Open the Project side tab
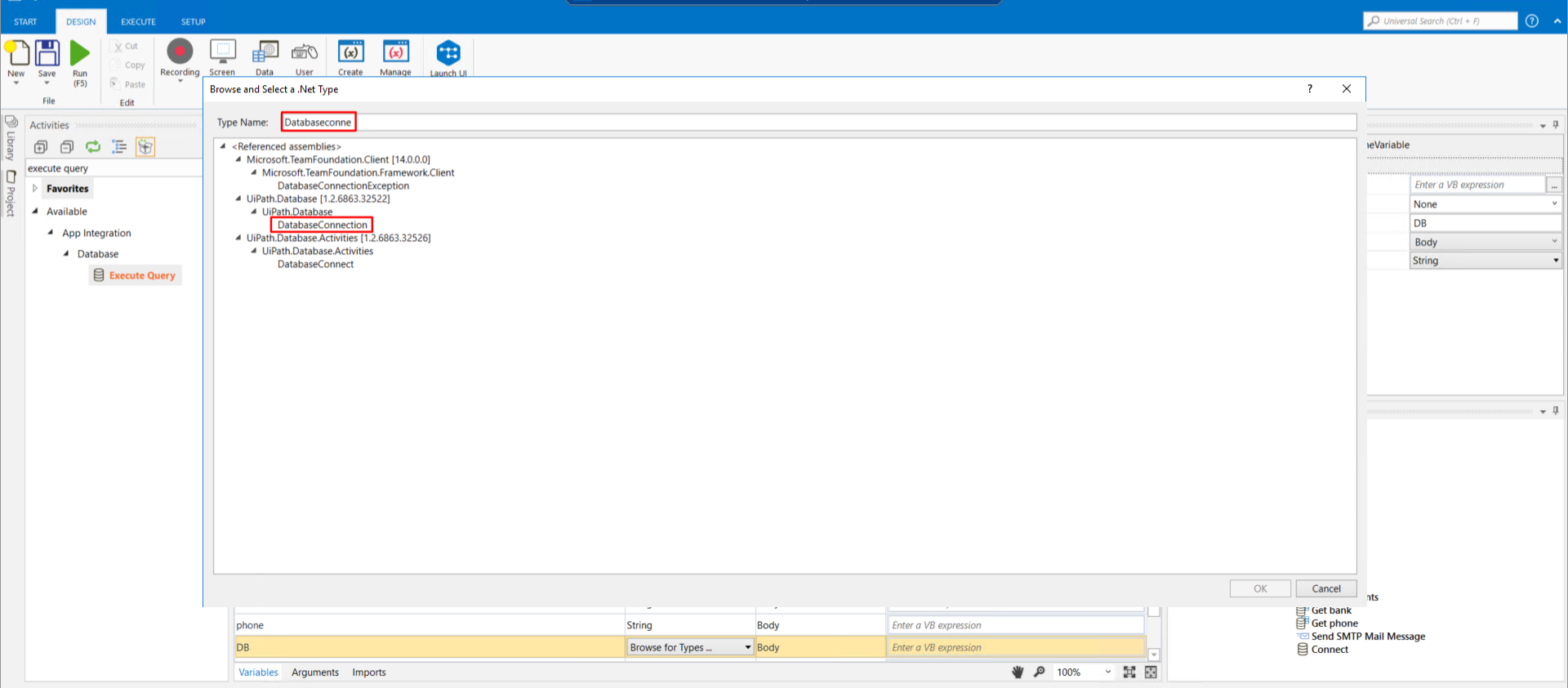 (11, 194)
